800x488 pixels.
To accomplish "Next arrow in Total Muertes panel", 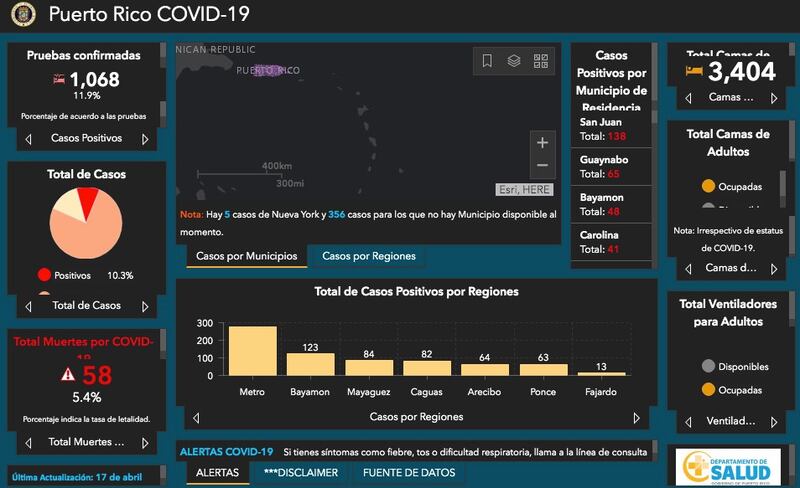I will pyautogui.click(x=145, y=443).
